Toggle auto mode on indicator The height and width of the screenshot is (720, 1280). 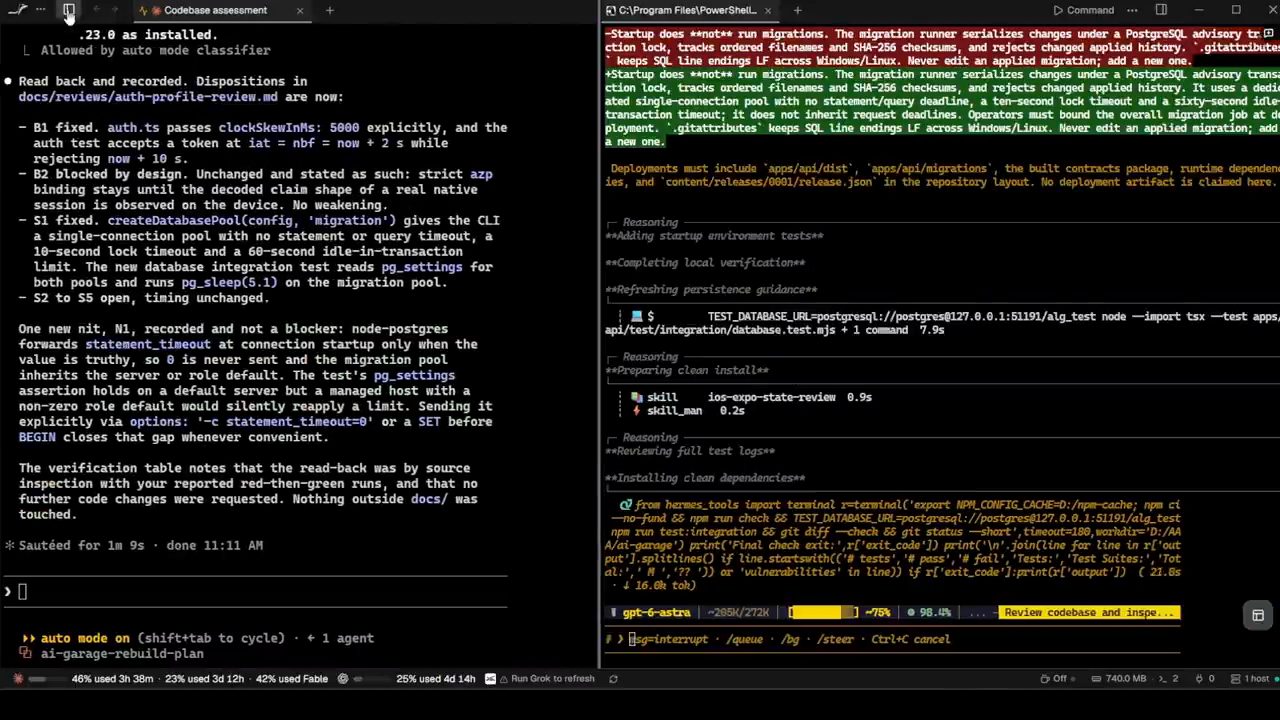point(86,638)
